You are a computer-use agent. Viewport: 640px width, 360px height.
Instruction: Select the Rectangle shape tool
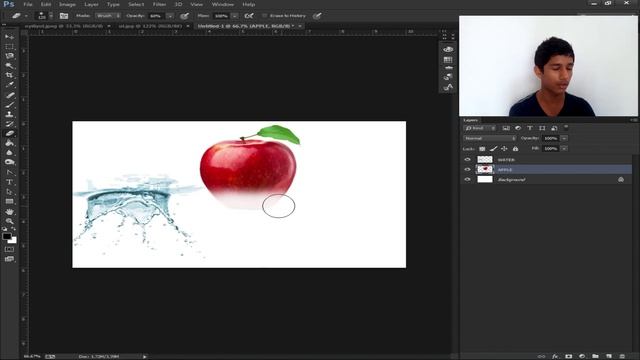(x=9, y=202)
